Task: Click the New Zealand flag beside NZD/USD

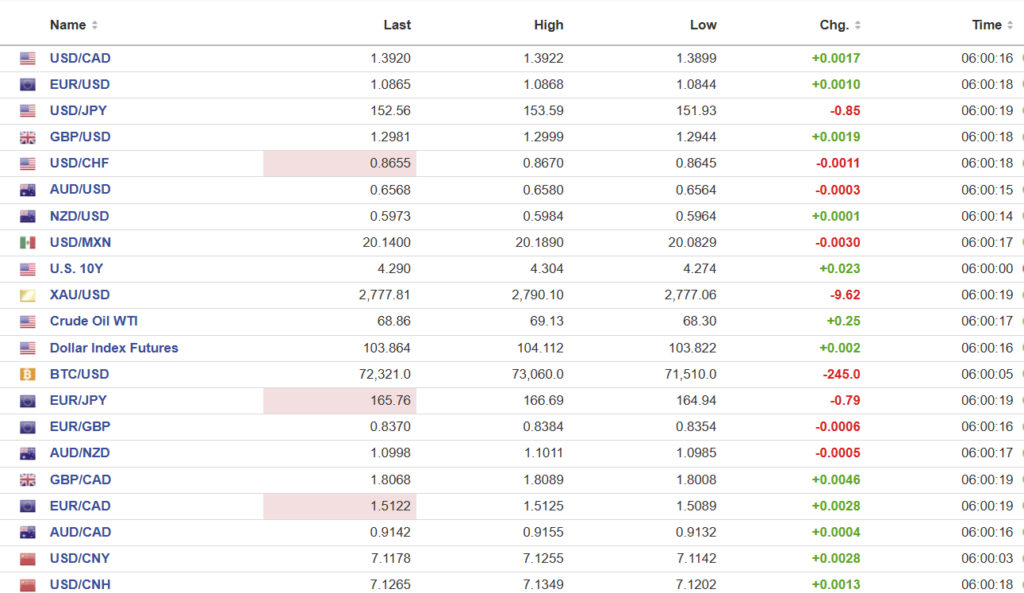Action: click(27, 216)
